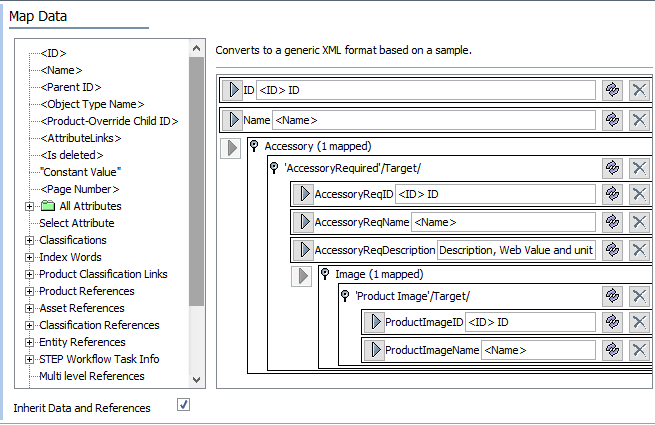The height and width of the screenshot is (425, 655).
Task: Click the arrow button beside Name mapping row
Action: (232, 120)
